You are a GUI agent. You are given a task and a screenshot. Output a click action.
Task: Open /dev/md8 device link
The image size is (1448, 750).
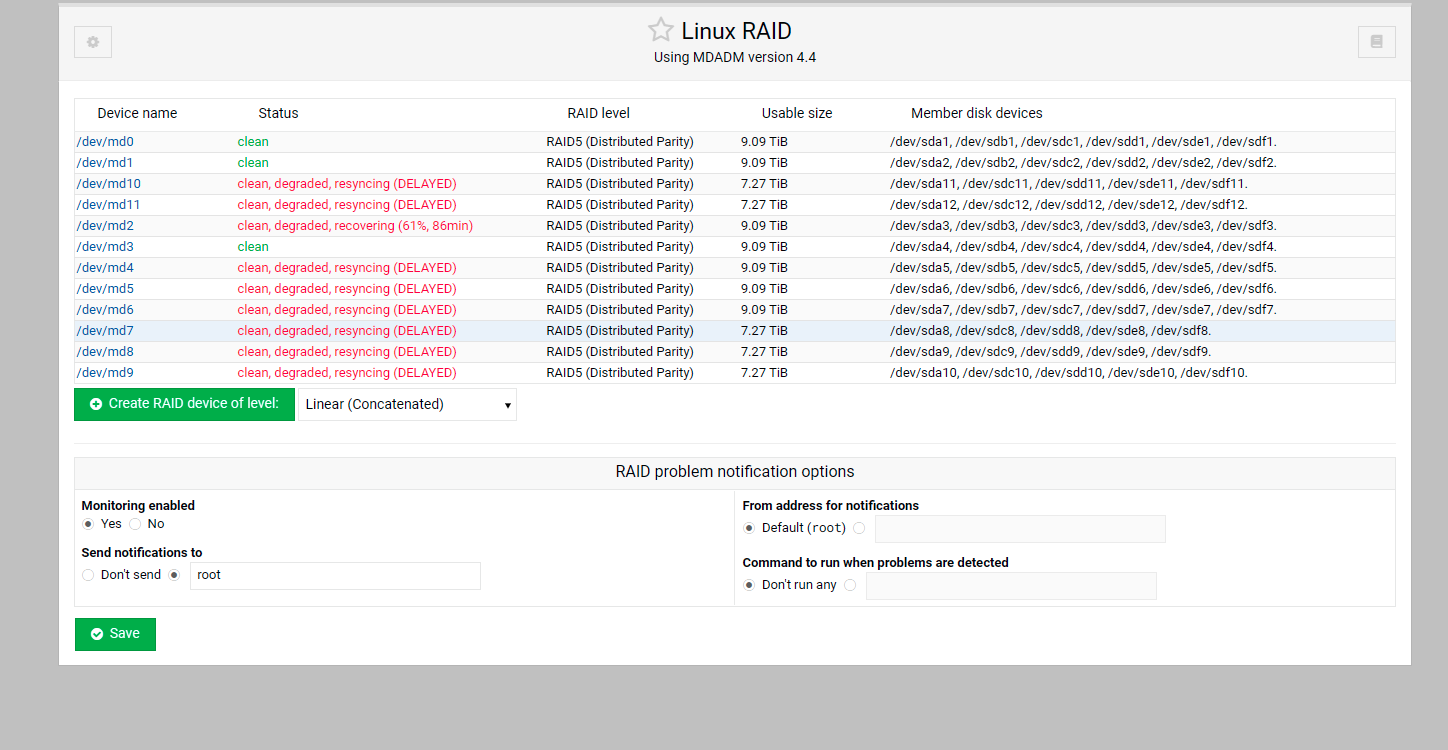[x=105, y=352]
